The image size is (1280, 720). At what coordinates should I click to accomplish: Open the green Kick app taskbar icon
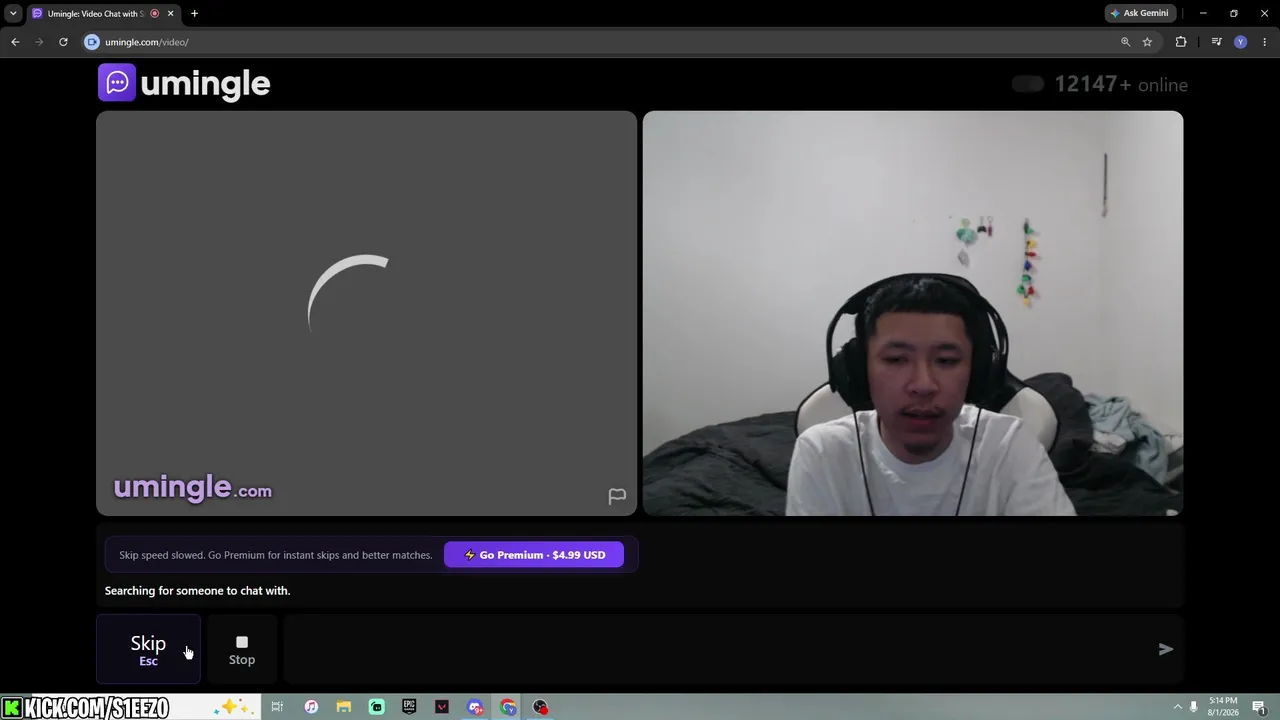tap(377, 707)
